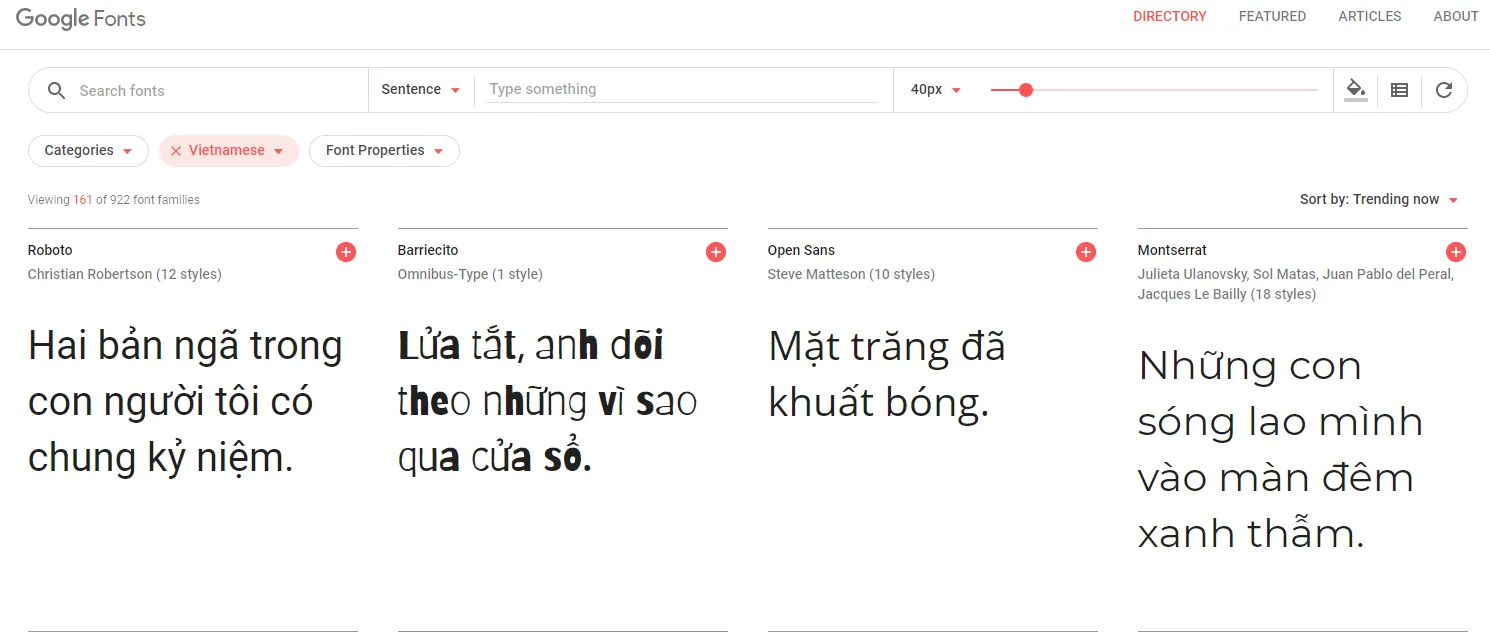Viewport: 1490px width, 633px height.
Task: Add Open Sans with its plus icon
Action: 1086,252
